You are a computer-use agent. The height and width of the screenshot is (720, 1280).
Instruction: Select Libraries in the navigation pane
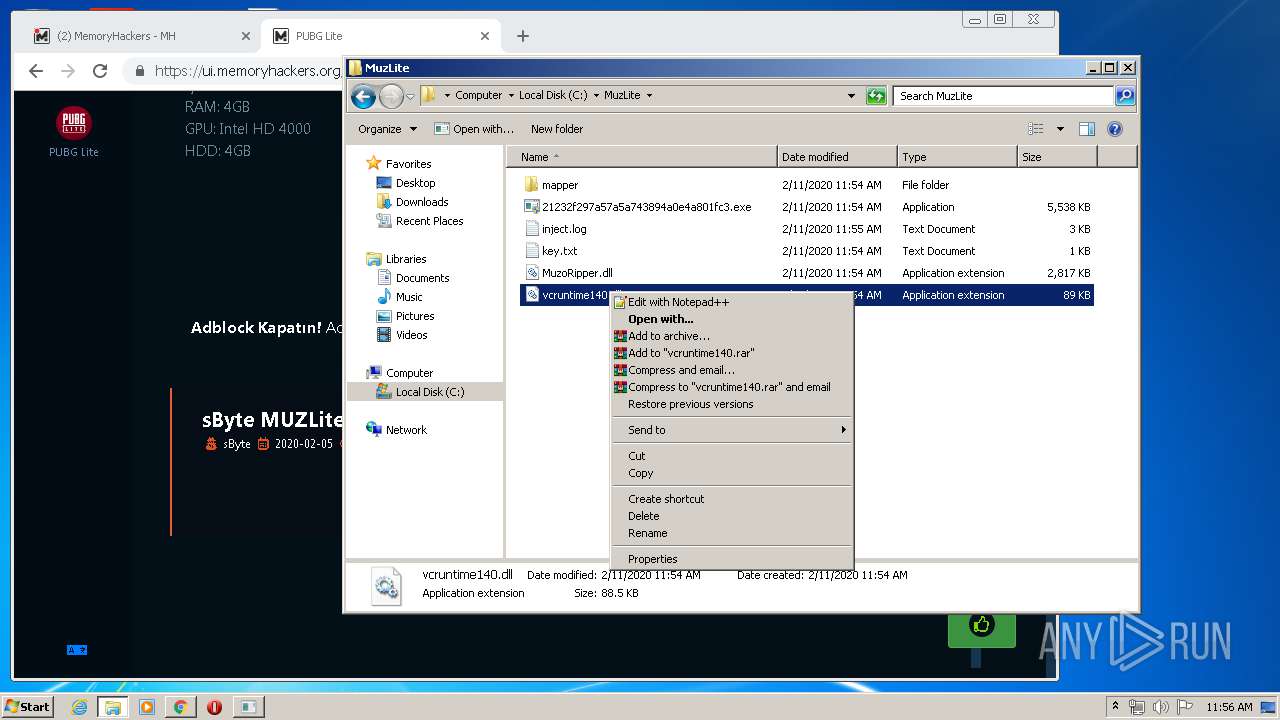(x=406, y=259)
